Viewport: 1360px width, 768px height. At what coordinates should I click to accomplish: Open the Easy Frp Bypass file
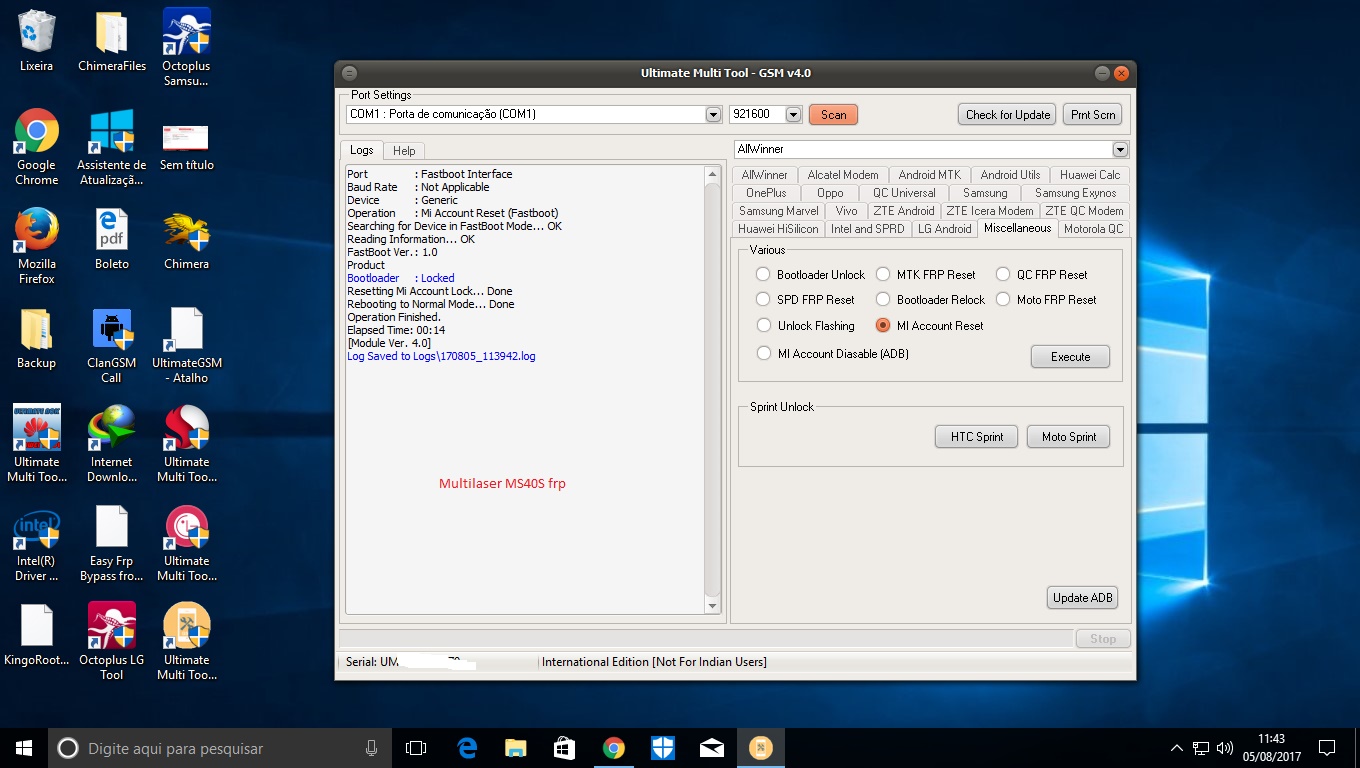tap(112, 544)
